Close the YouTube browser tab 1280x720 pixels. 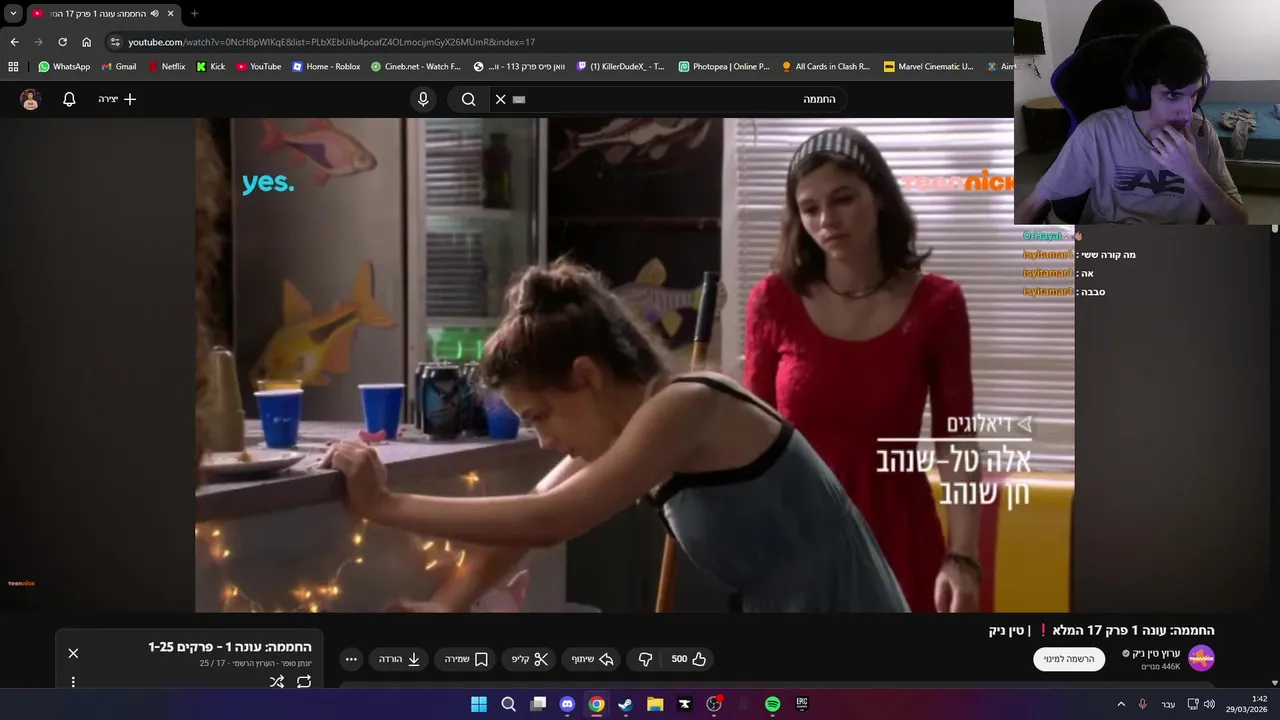[170, 13]
